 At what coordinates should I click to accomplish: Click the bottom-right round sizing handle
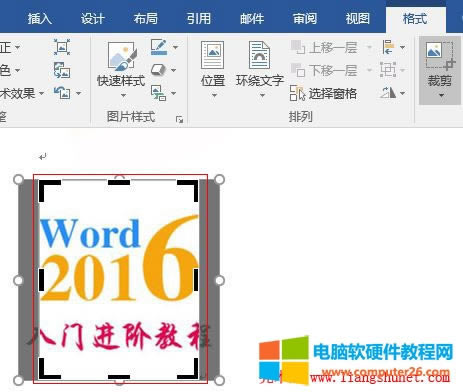coord(219,380)
